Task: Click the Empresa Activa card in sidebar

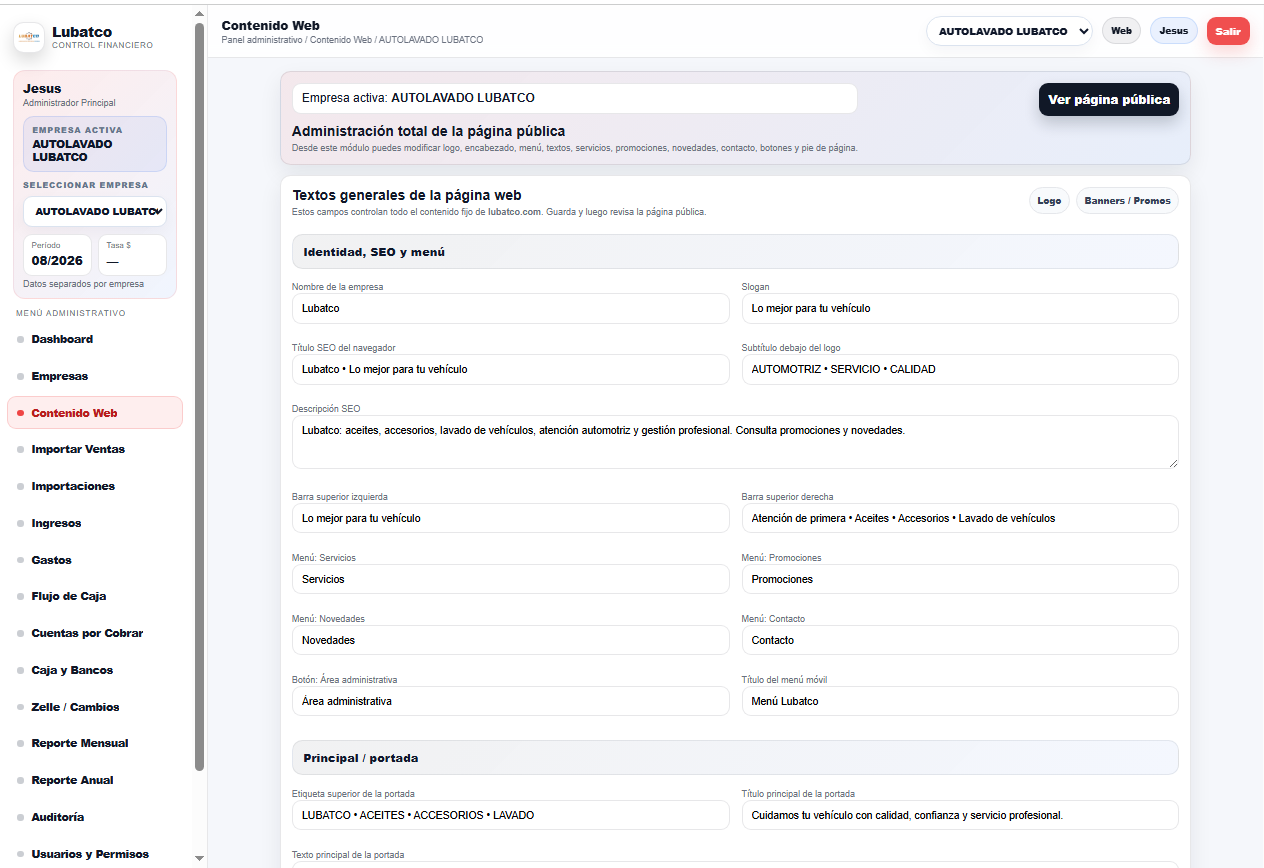Action: click(x=95, y=144)
